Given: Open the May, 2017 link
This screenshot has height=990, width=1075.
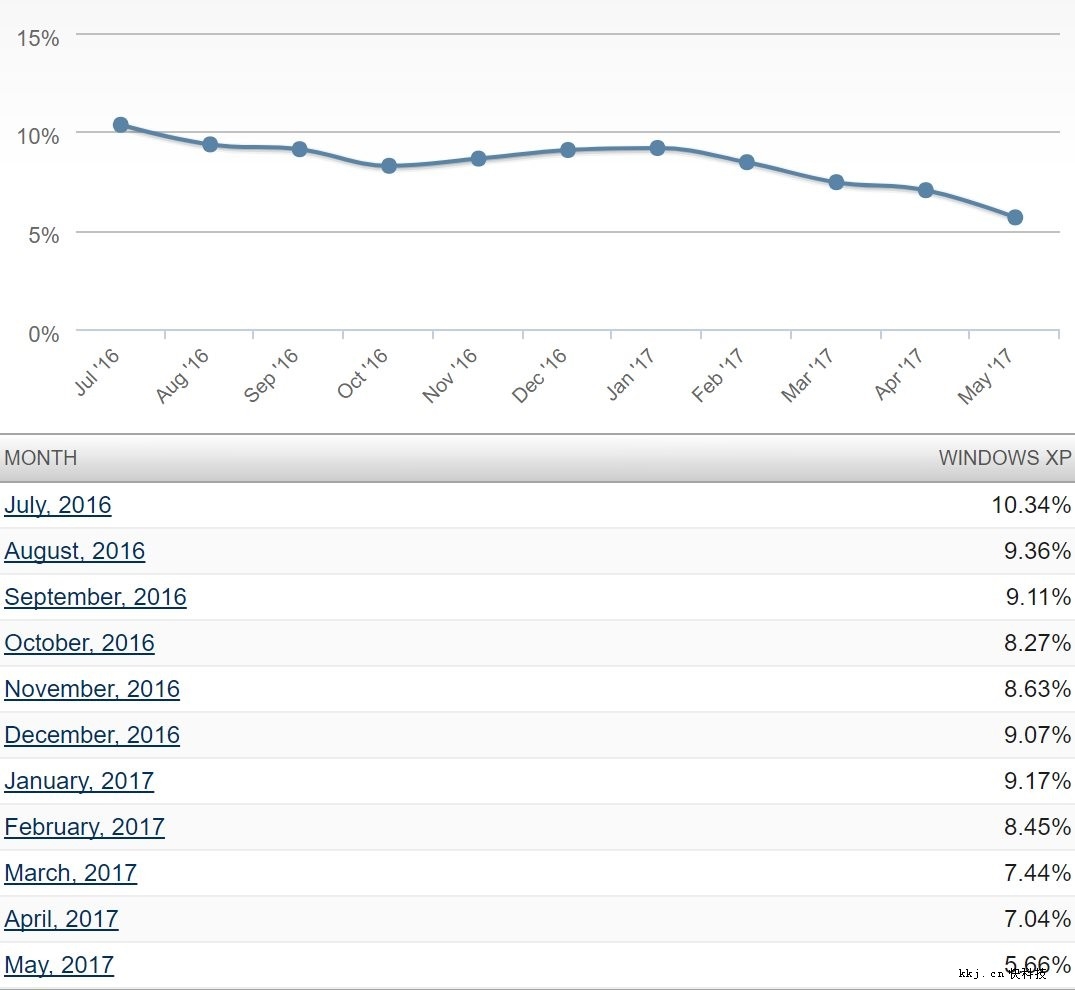Looking at the screenshot, I should tap(59, 965).
